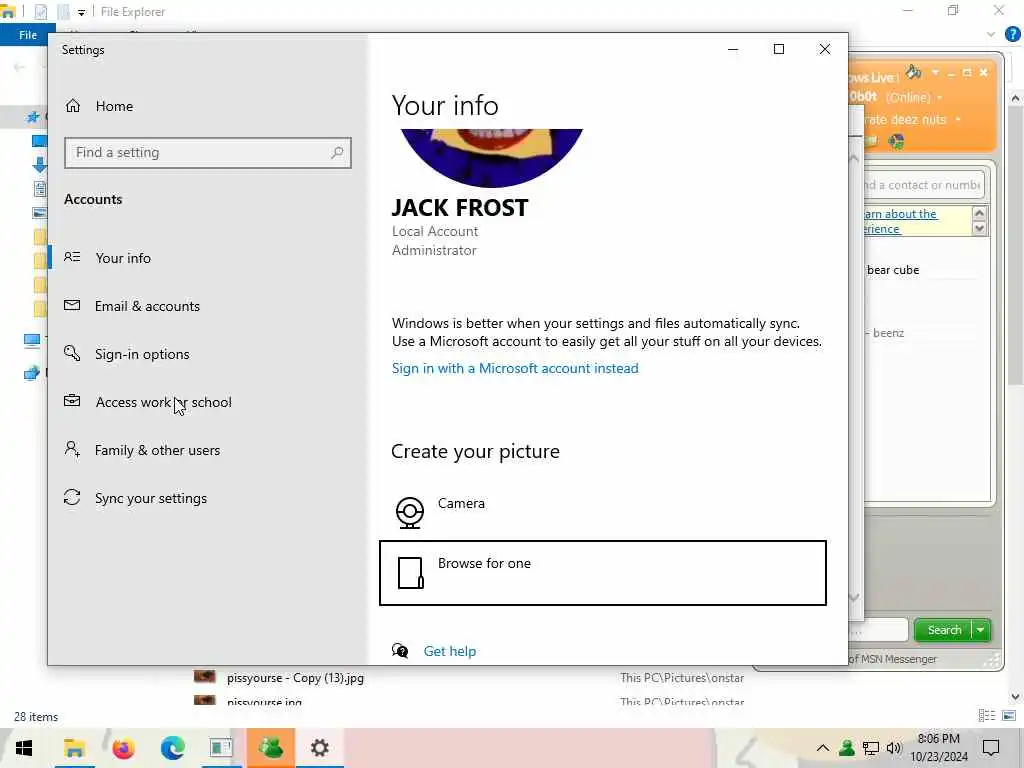Click the Sync your settings arrows icon
Screen dimensions: 1024x768
point(72,497)
